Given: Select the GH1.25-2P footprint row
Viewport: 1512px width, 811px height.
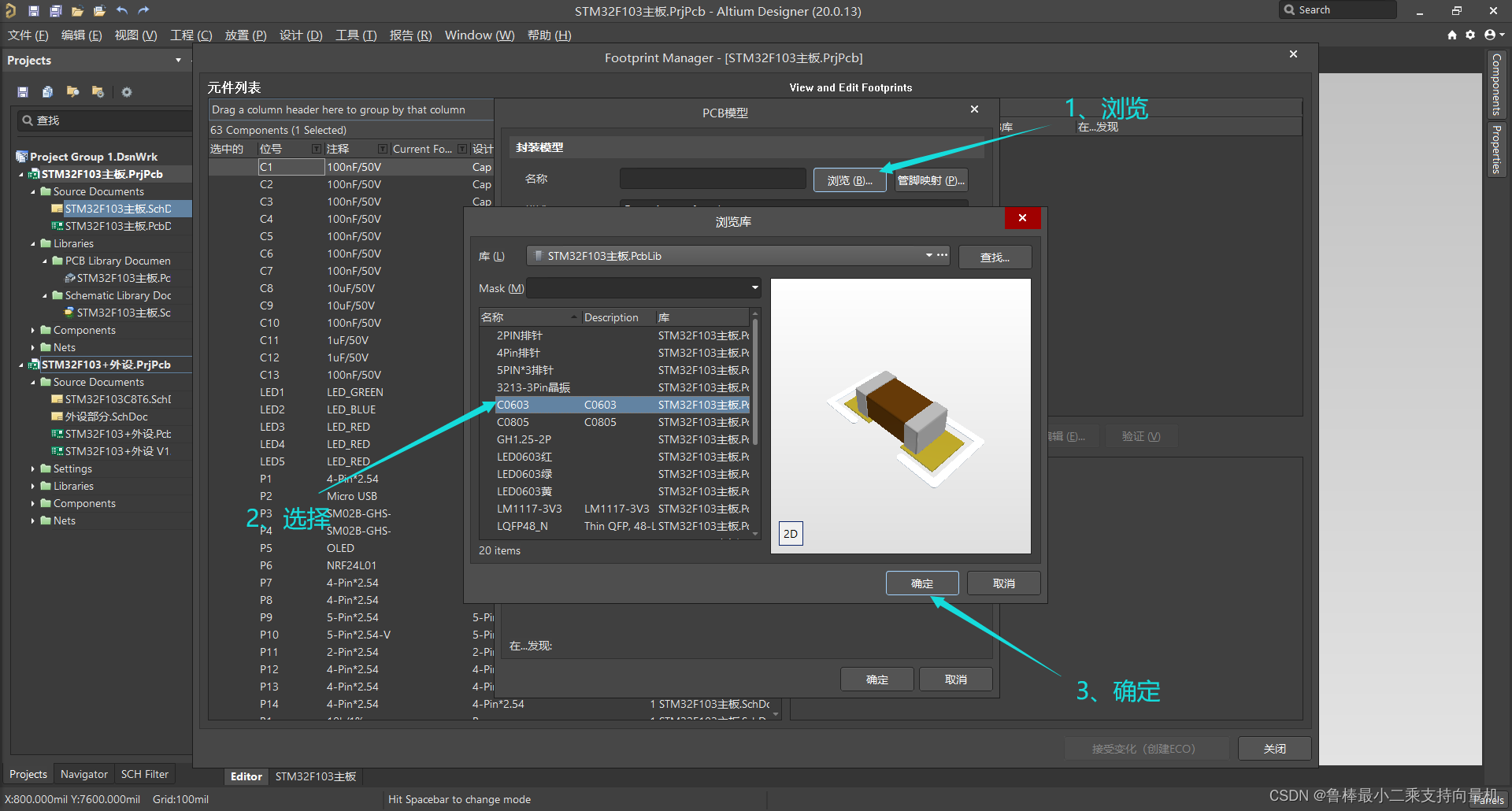Looking at the screenshot, I should click(614, 439).
